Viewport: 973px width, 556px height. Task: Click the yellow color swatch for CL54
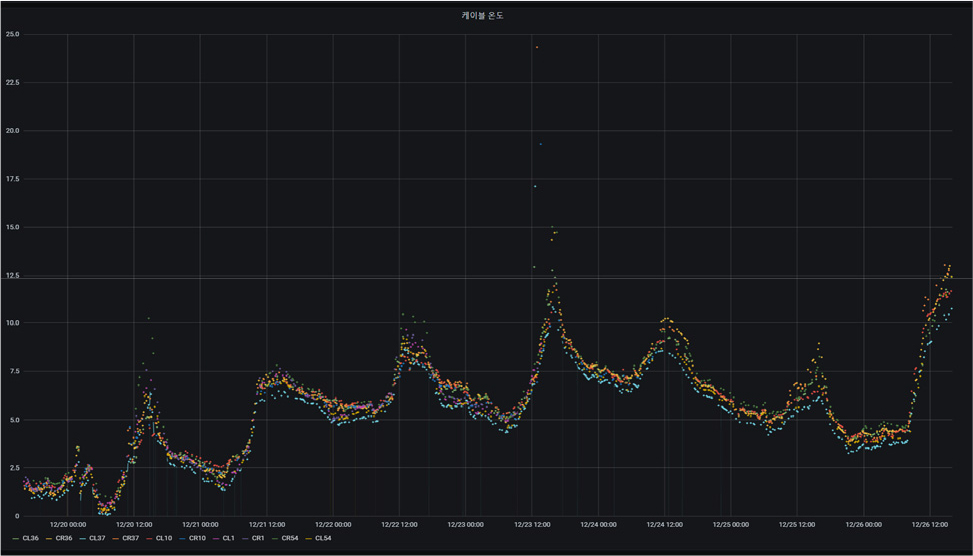[x=308, y=539]
